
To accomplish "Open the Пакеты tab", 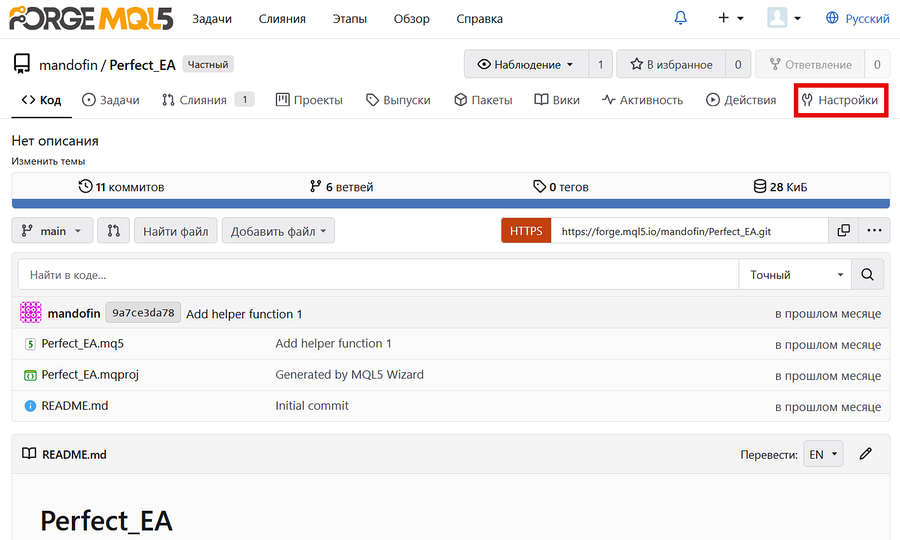I will click(483, 100).
